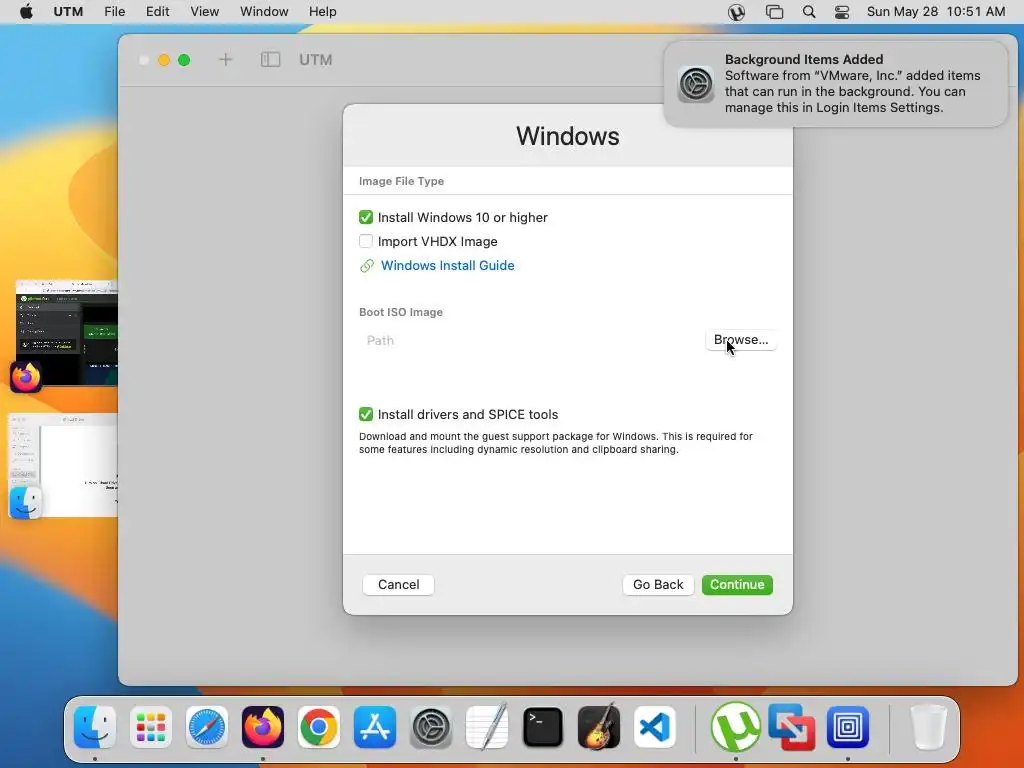
Task: Open the Edit menu
Action: (157, 12)
